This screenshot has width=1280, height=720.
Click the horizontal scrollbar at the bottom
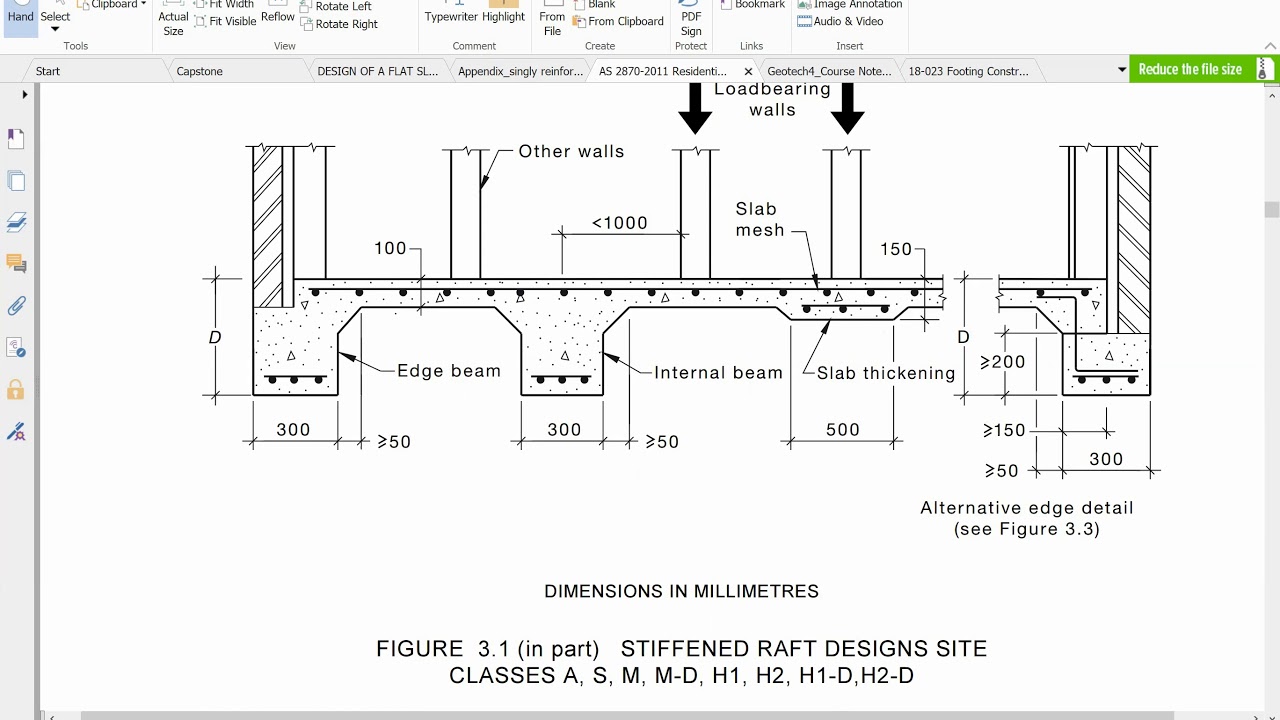tap(628, 716)
